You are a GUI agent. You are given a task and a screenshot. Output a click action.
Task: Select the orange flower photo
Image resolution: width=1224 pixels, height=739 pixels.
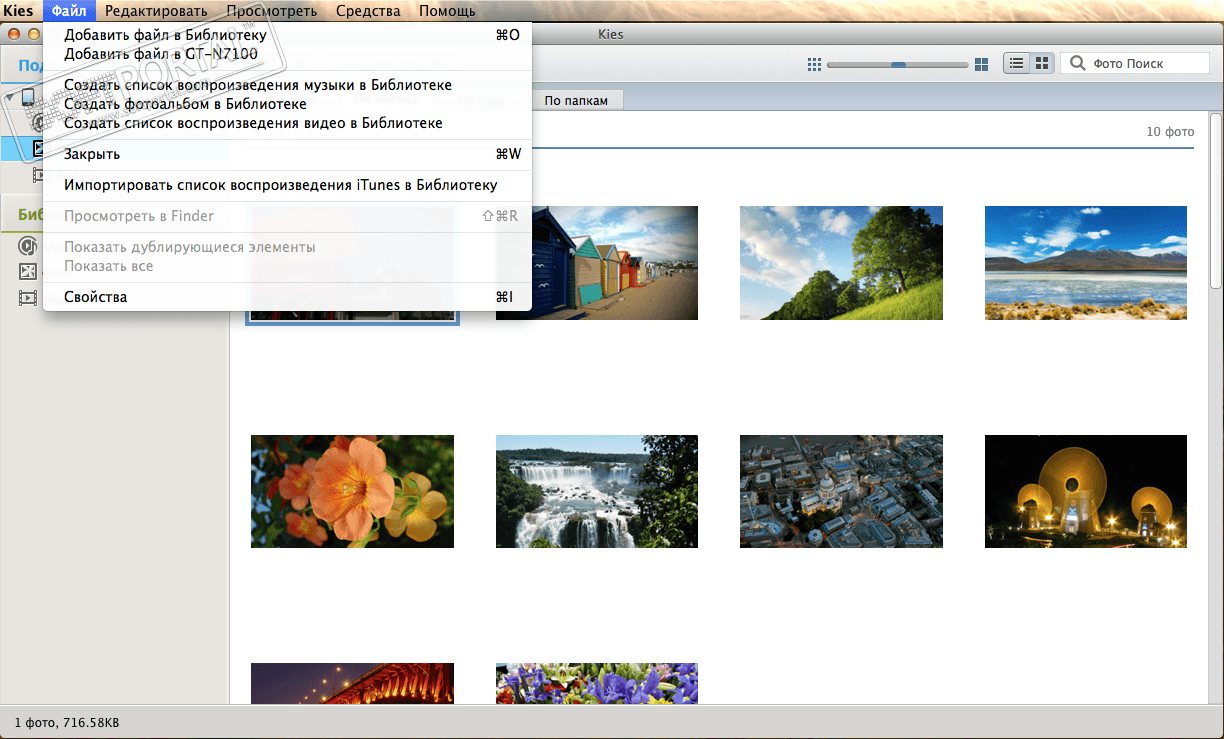click(x=352, y=491)
